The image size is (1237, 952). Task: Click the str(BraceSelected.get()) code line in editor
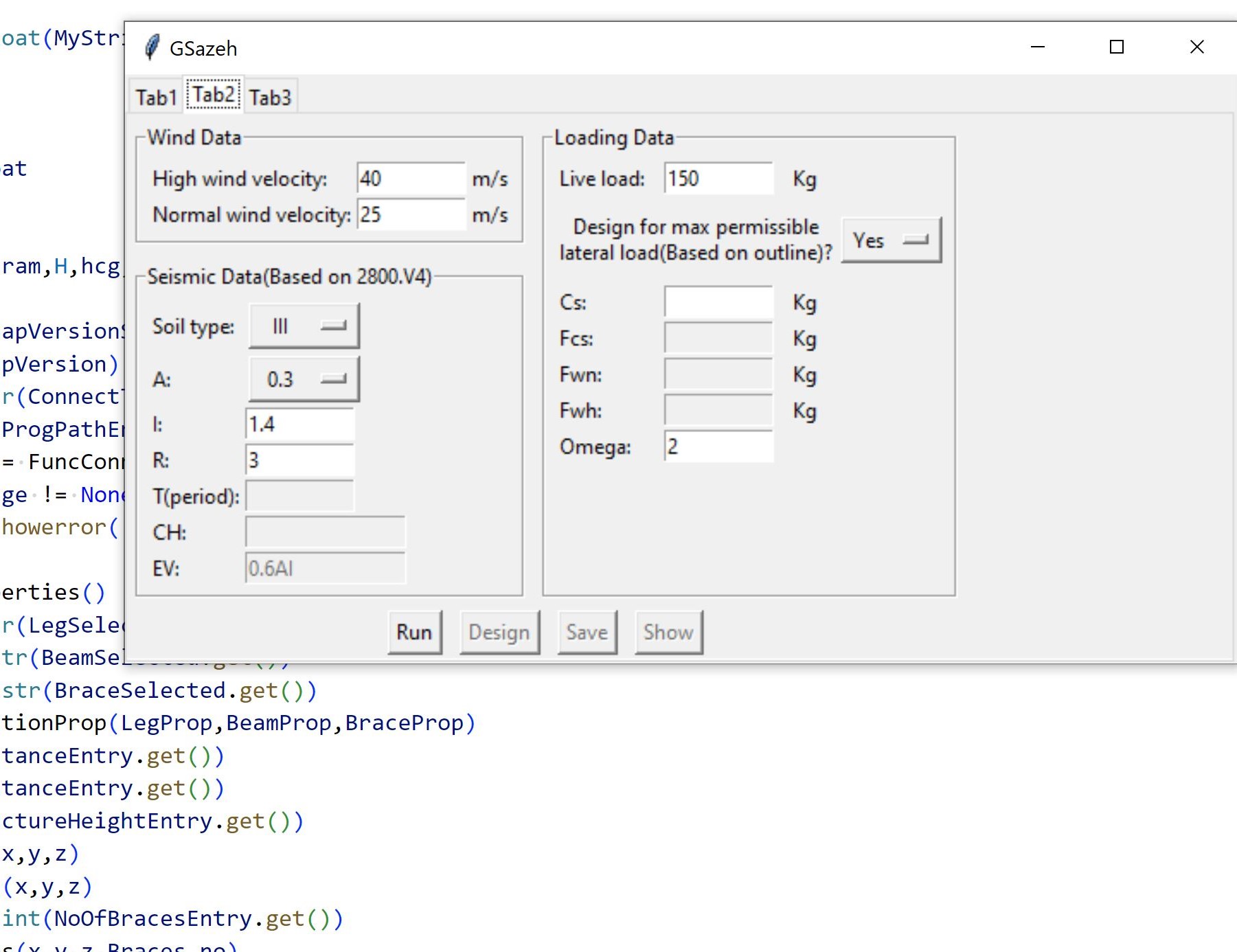[x=159, y=690]
